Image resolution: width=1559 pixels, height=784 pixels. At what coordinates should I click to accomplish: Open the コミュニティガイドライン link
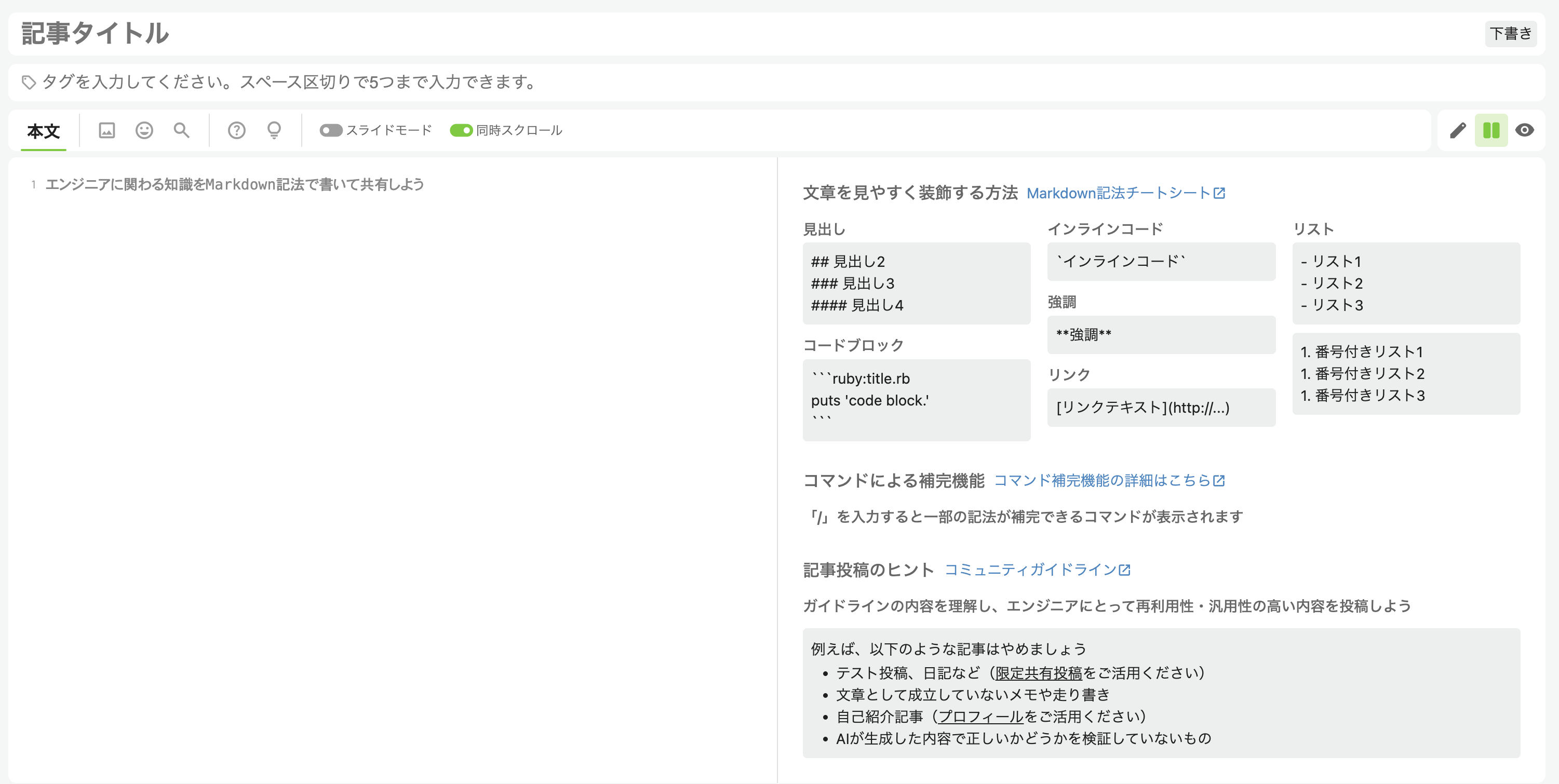coord(1036,569)
